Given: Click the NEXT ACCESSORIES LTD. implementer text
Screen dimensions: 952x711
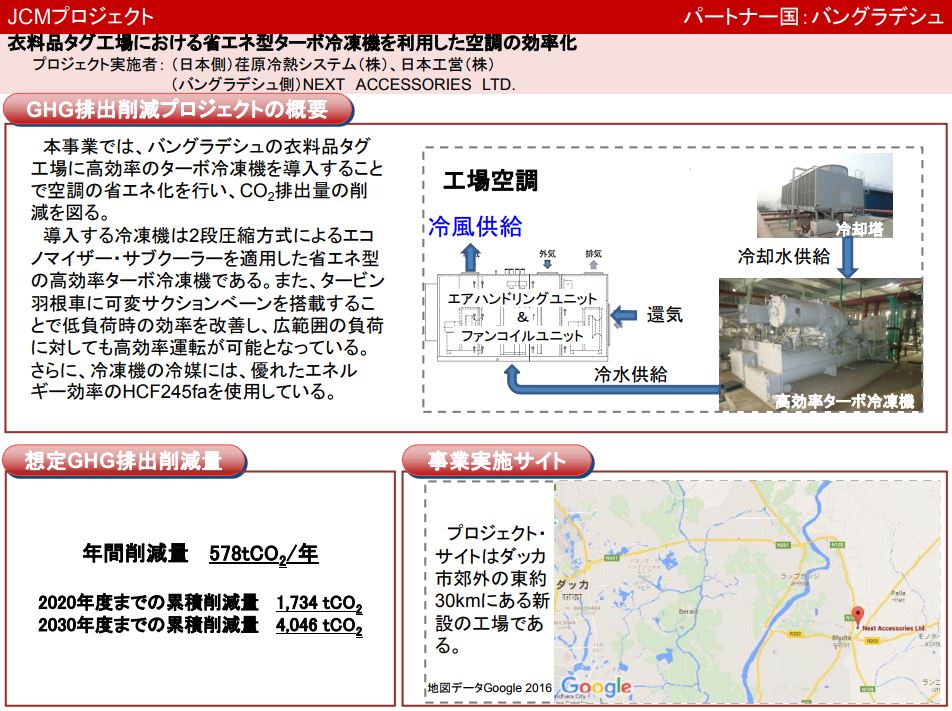Looking at the screenshot, I should tap(409, 84).
